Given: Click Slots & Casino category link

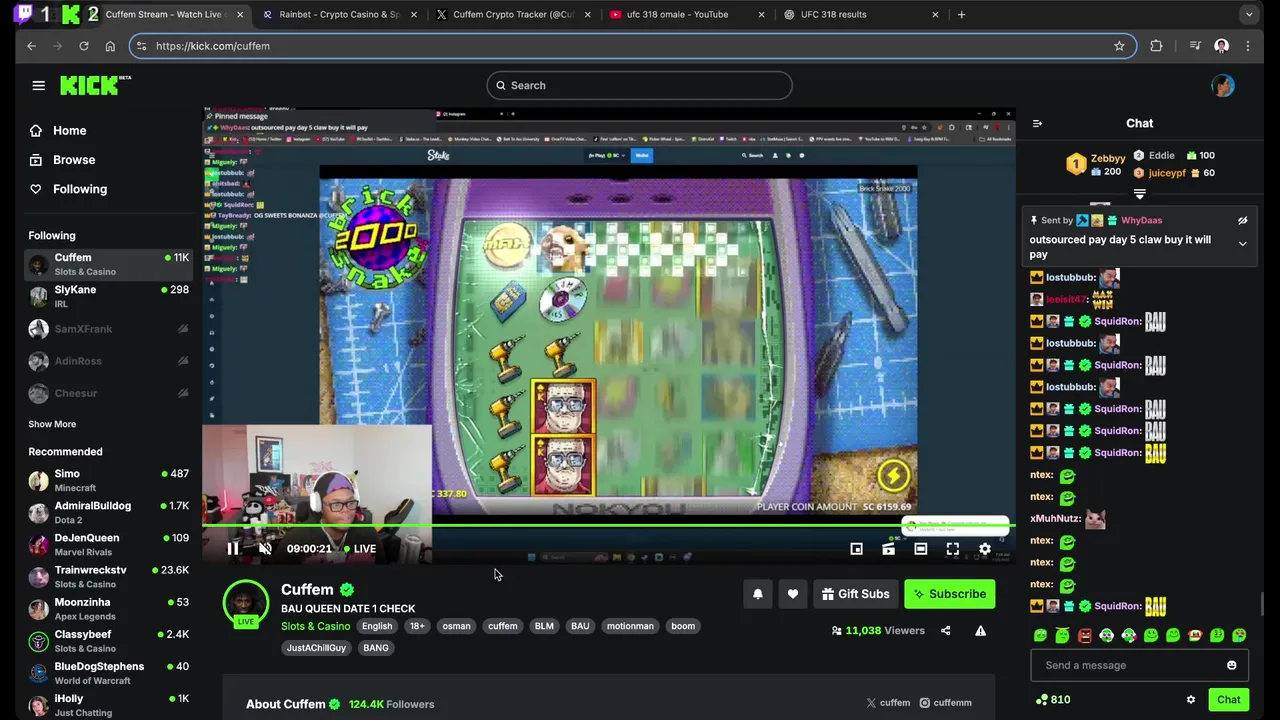Looking at the screenshot, I should point(315,626).
